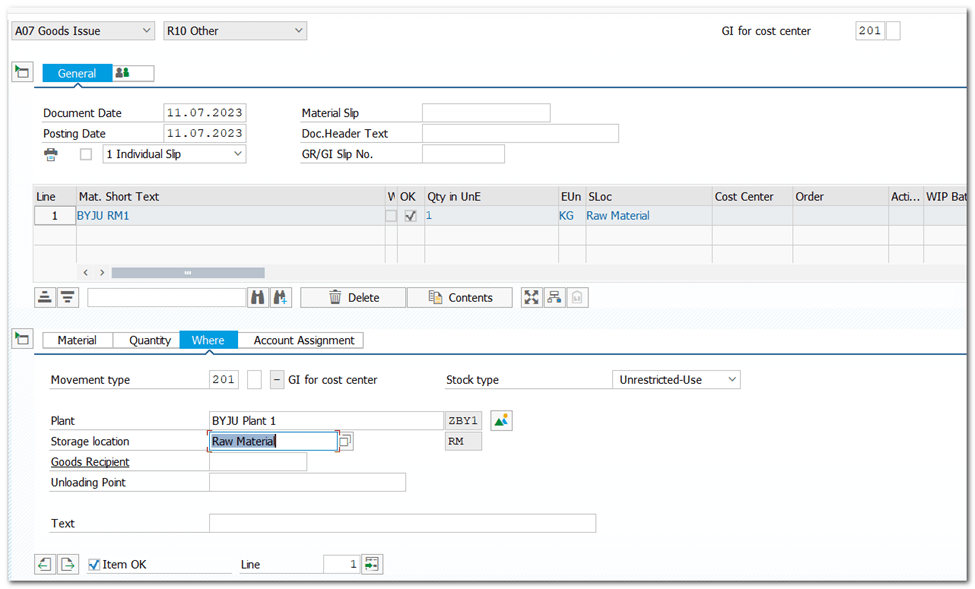Viewport: 975px width, 589px height.
Task: Enable the print slip checkbox
Action: tap(86, 154)
